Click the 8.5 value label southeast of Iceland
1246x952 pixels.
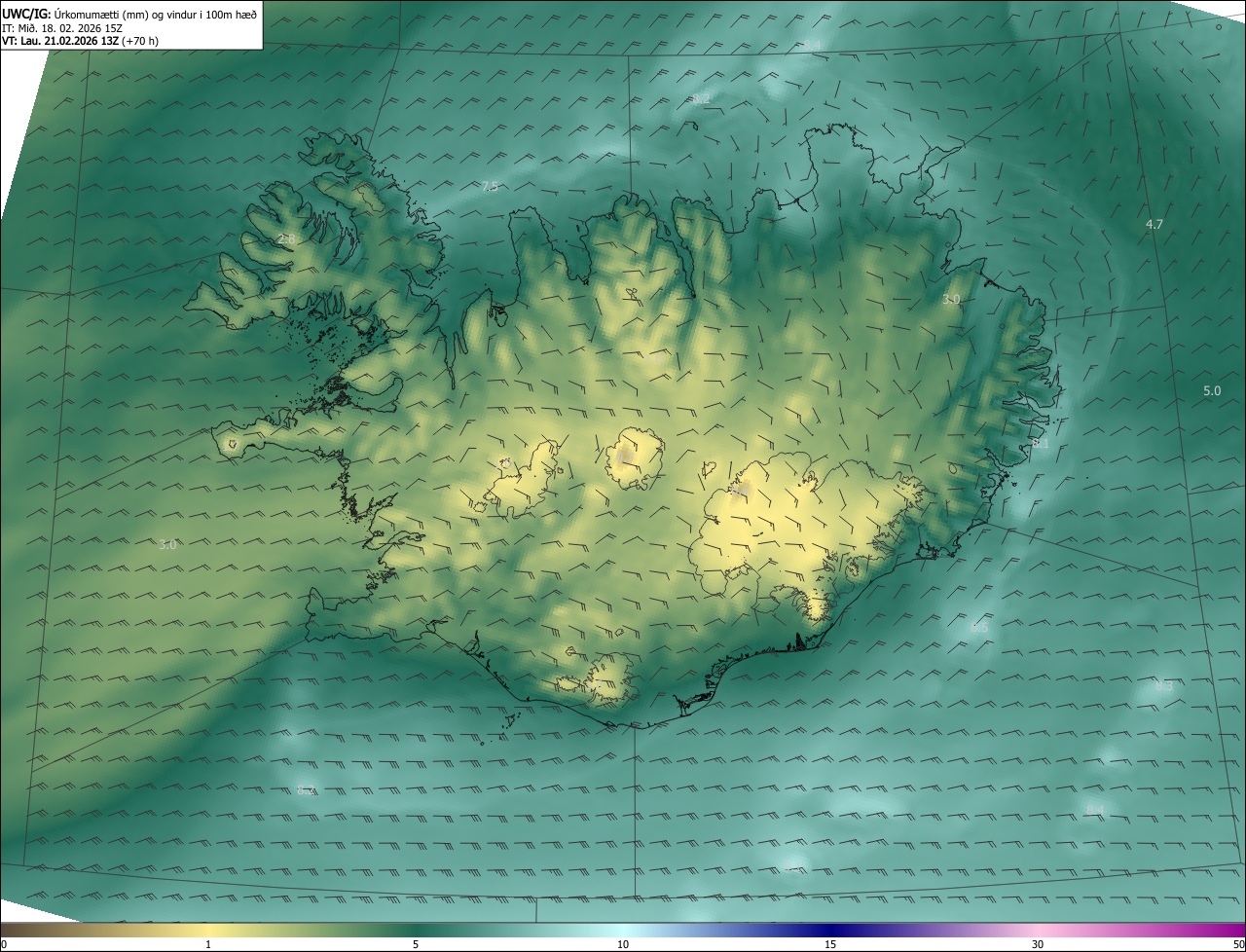tap(979, 628)
